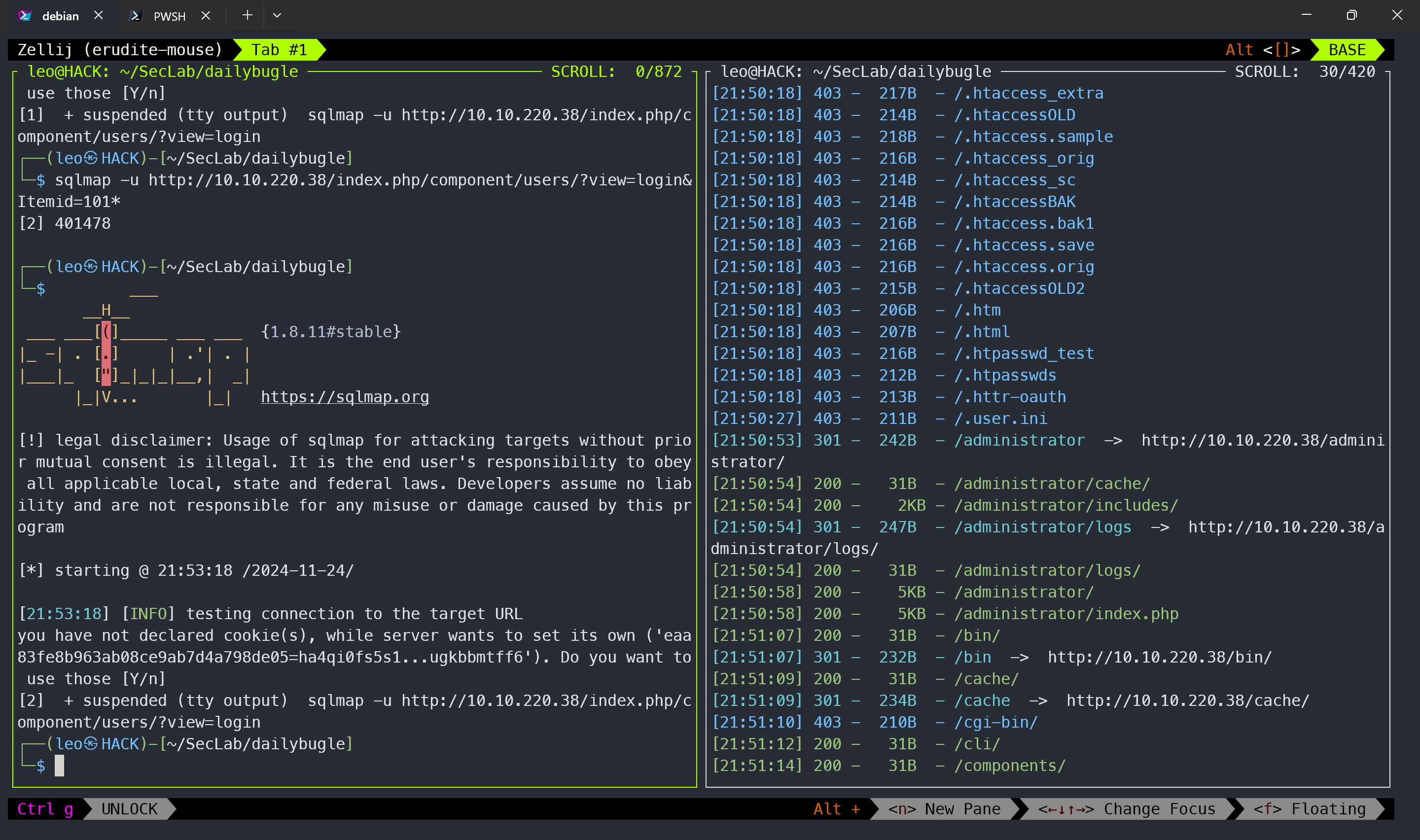Click the BASE mode indicator
Screen dimensions: 1420x840
coord(1347,50)
